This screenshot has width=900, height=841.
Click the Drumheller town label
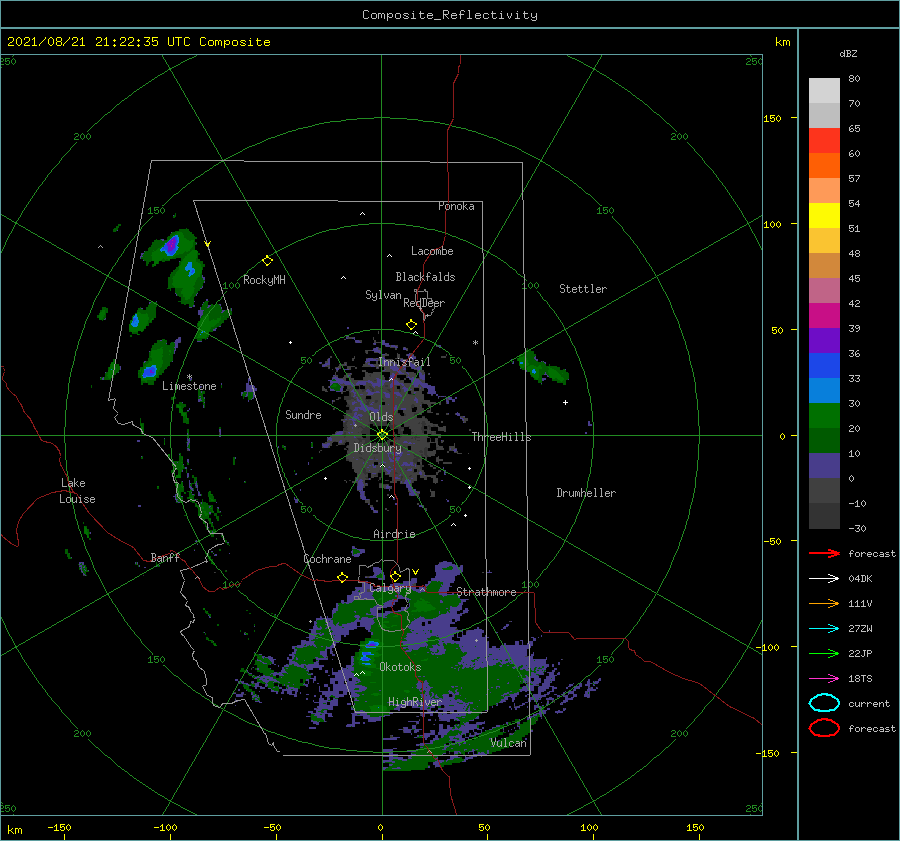[x=586, y=493]
